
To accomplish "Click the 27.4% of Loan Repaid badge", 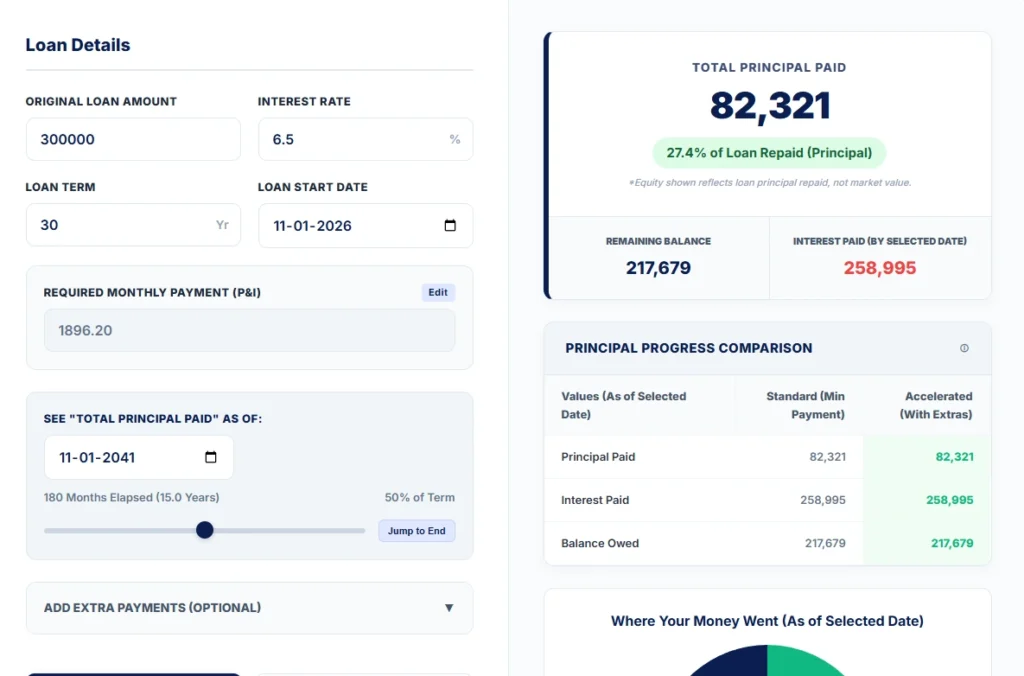I will (x=768, y=152).
